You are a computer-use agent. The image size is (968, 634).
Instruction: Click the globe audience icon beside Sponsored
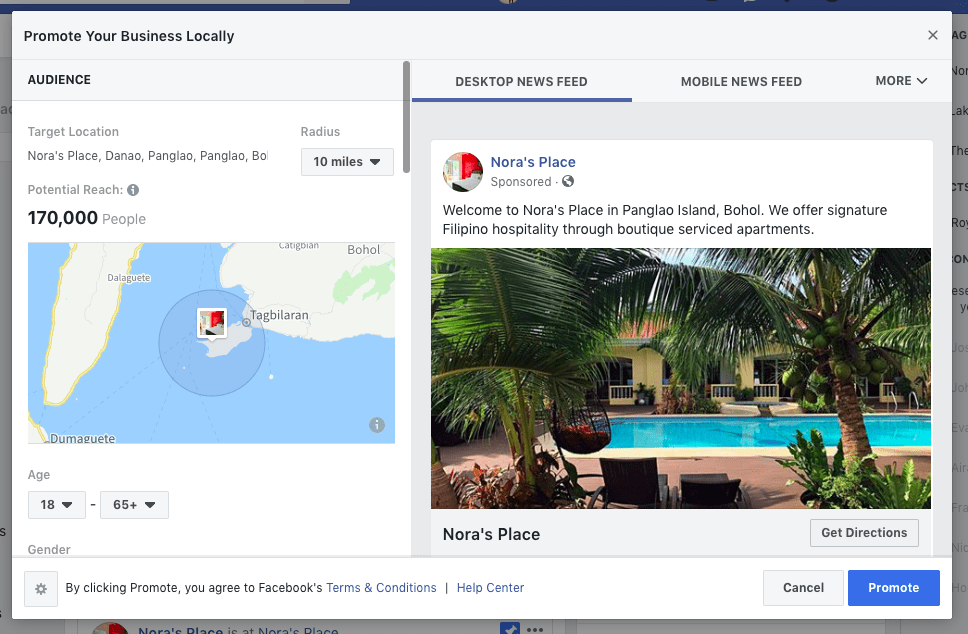pyautogui.click(x=568, y=181)
